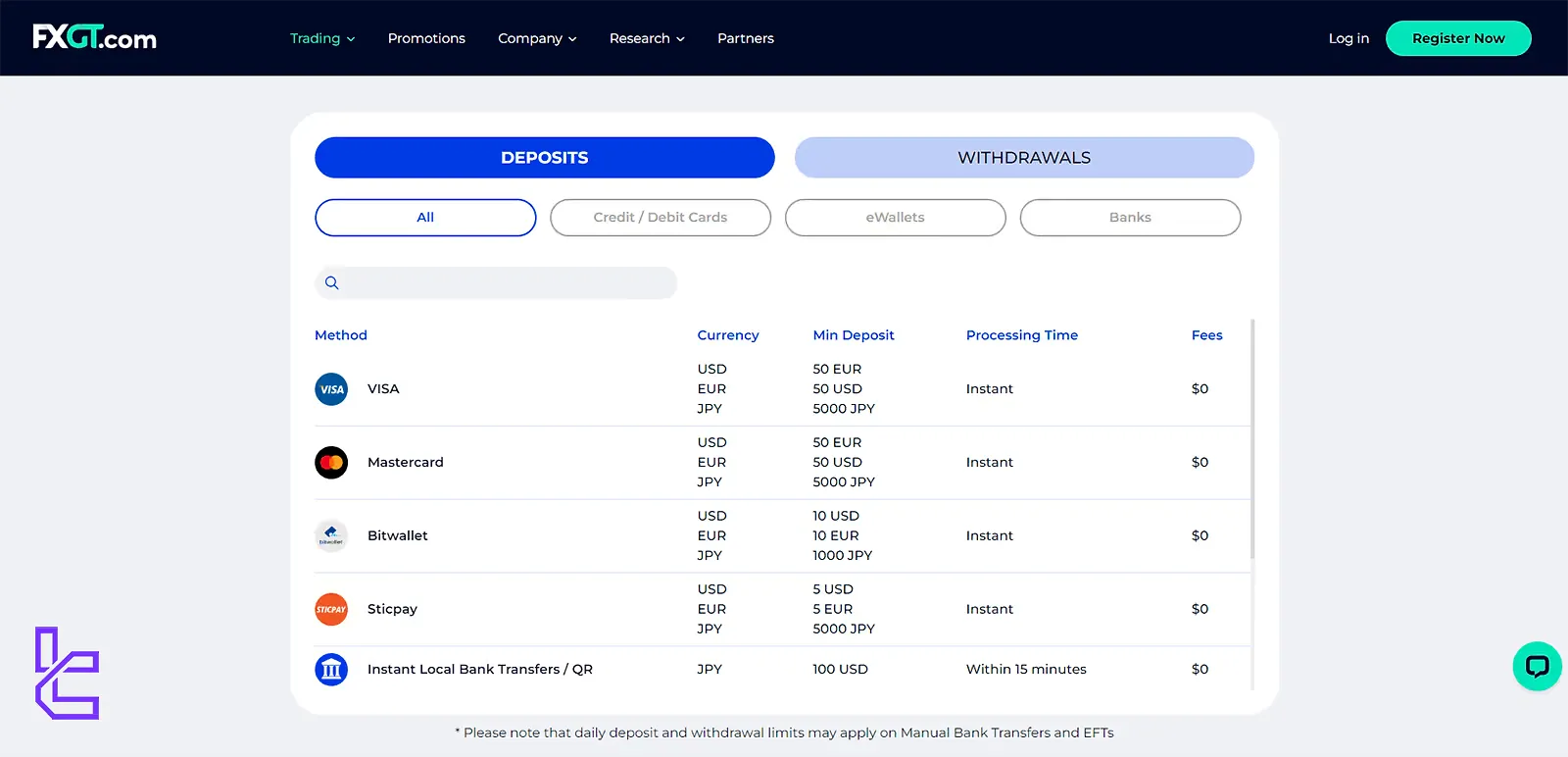Click the Bitwallet row 10 USD value
Image resolution: width=1568 pixels, height=757 pixels.
click(836, 517)
